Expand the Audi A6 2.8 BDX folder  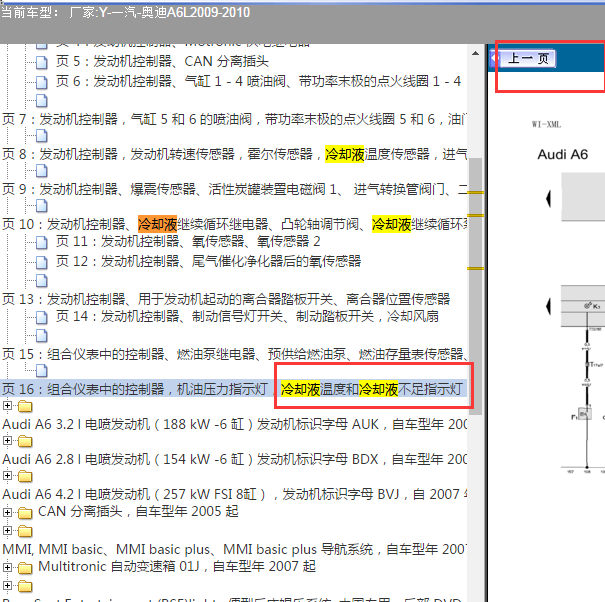click(x=7, y=440)
